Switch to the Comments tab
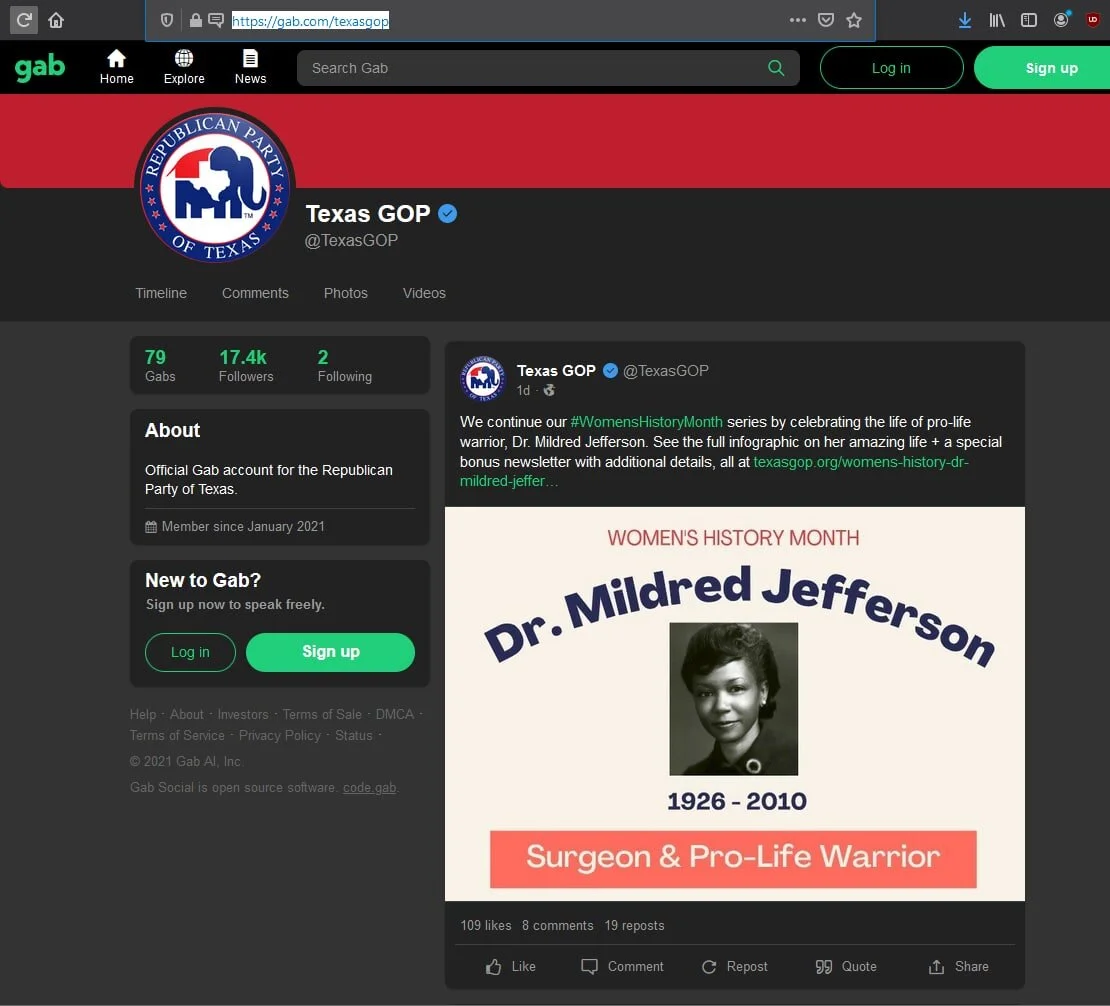Viewport: 1110px width, 1006px height. (255, 293)
